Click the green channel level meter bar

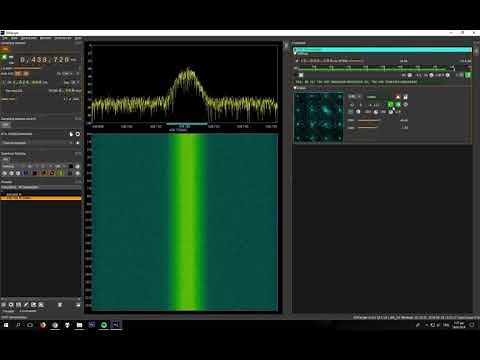(x=373, y=69)
